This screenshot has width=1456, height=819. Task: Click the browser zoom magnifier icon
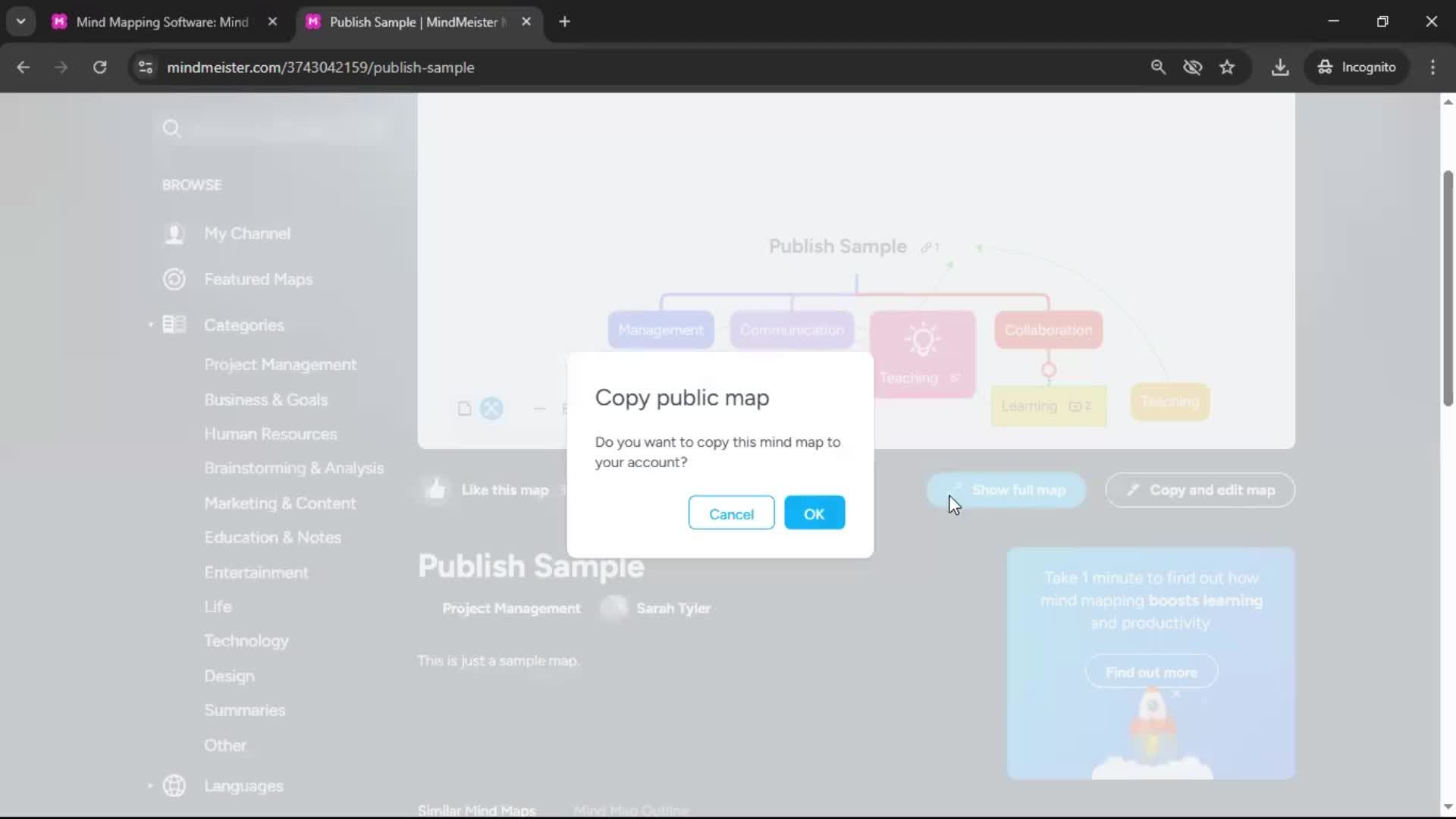pos(1158,67)
